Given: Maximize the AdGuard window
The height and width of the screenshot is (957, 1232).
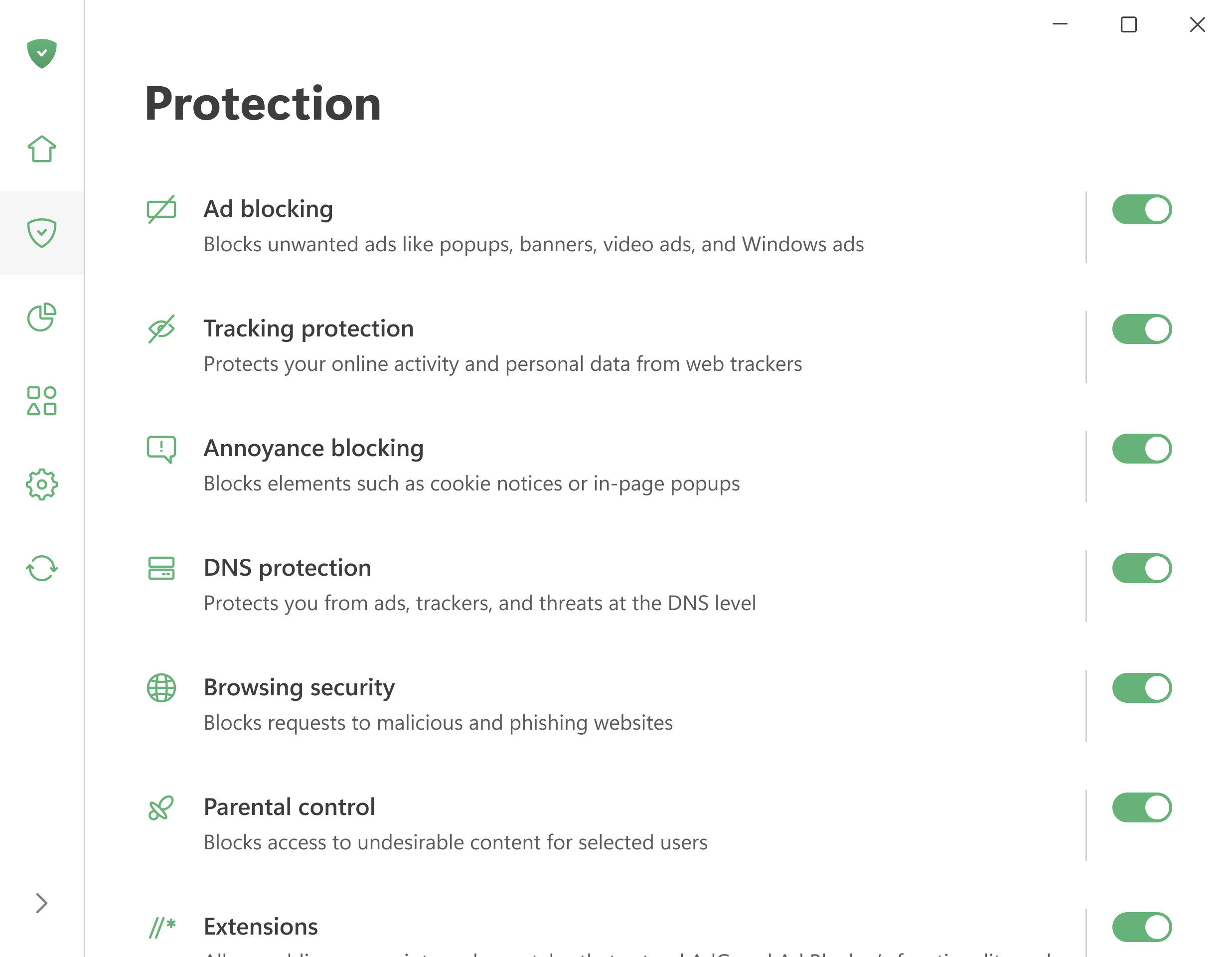Looking at the screenshot, I should click(1128, 25).
